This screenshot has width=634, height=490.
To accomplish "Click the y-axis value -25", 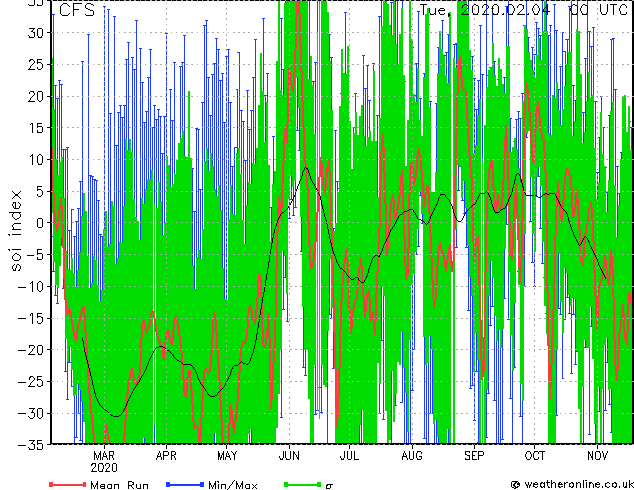I will click(x=30, y=381).
